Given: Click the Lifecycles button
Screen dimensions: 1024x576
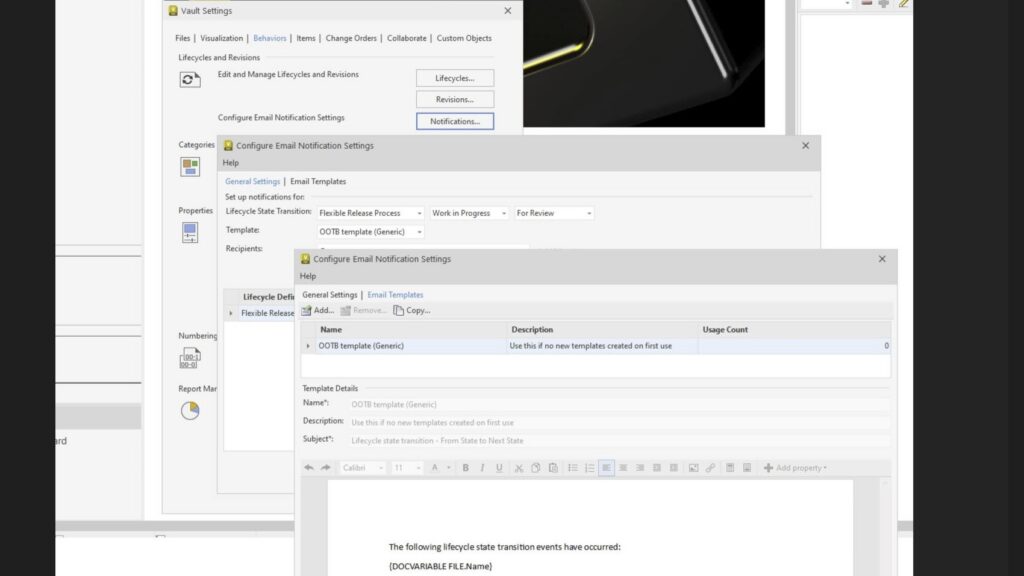Looking at the screenshot, I should tap(455, 77).
